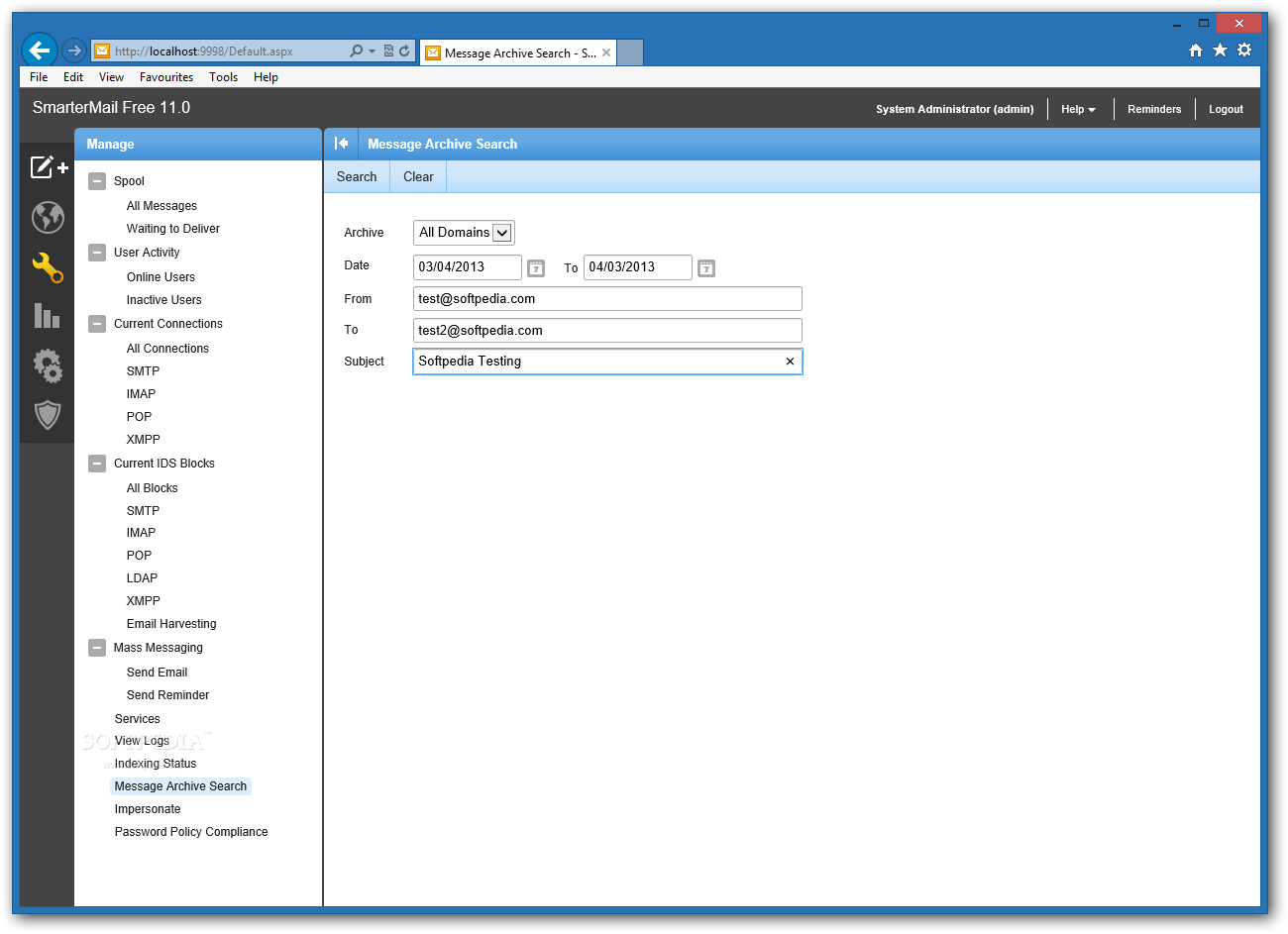The image size is (1288, 934).
Task: Collapse the User Activity tree node
Action: [x=97, y=253]
